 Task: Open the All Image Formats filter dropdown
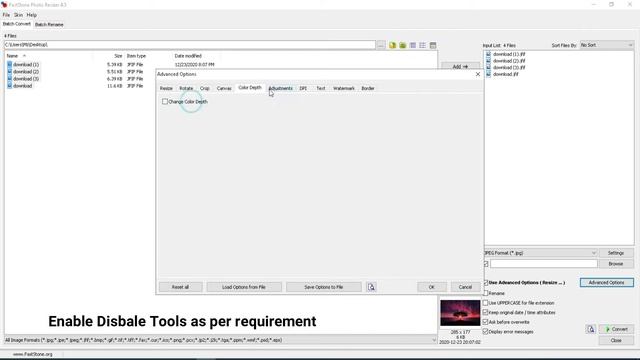220,340
